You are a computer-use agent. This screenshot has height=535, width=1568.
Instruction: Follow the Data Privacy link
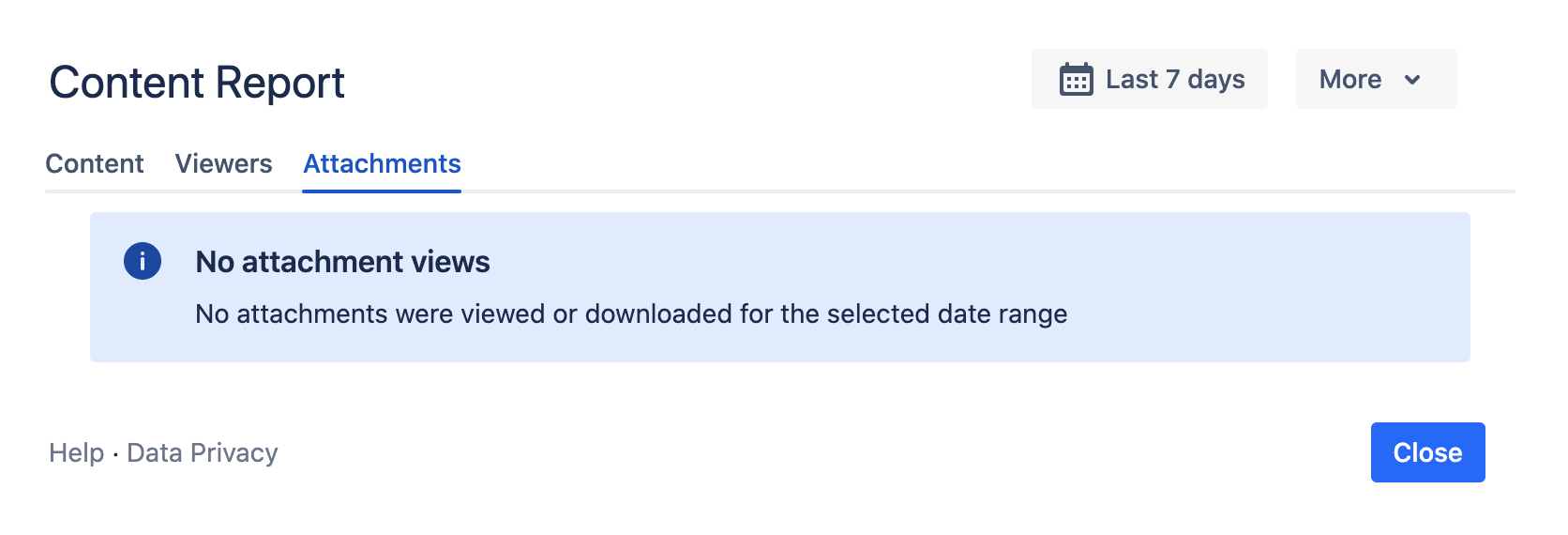[x=203, y=452]
